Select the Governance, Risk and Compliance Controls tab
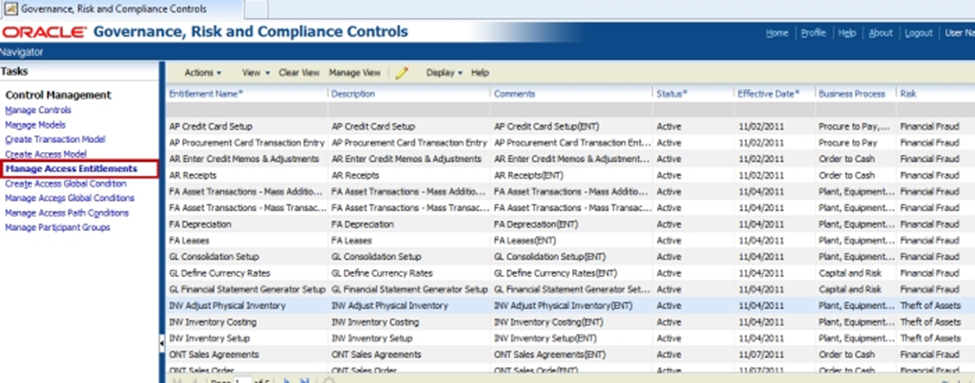Image resolution: width=975 pixels, height=383 pixels. (x=121, y=9)
